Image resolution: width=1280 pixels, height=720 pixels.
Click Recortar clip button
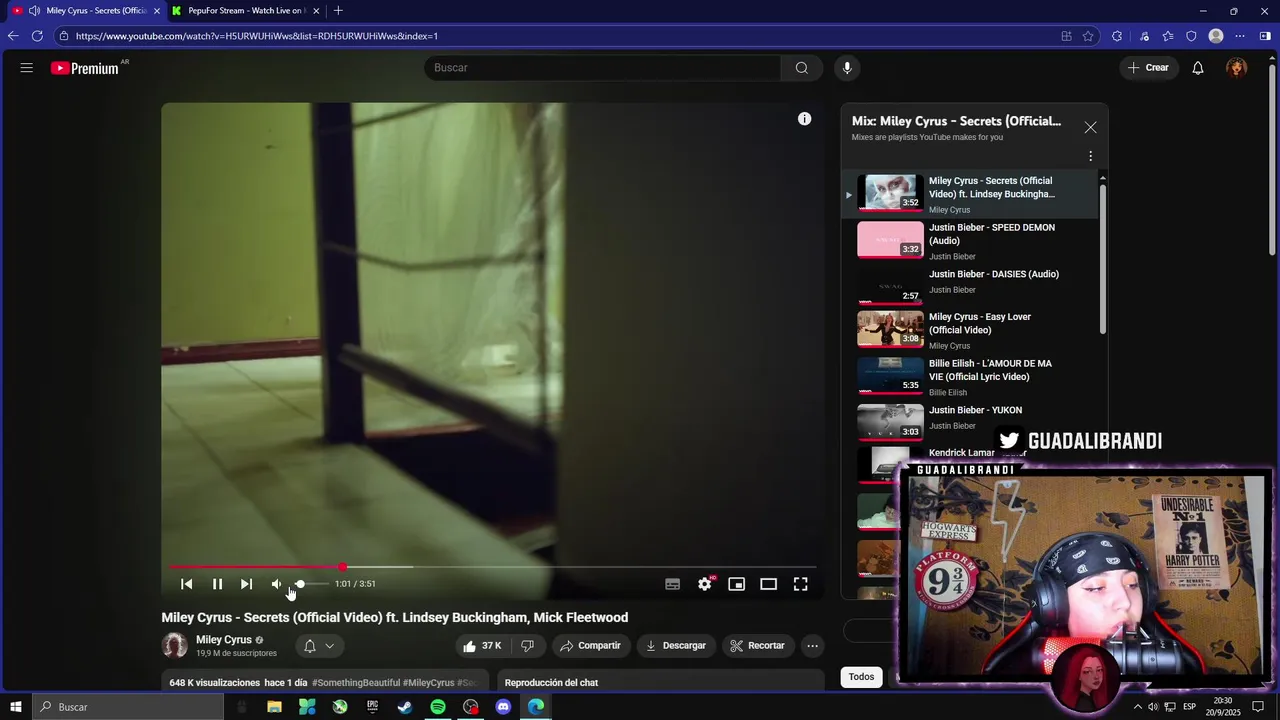(757, 646)
